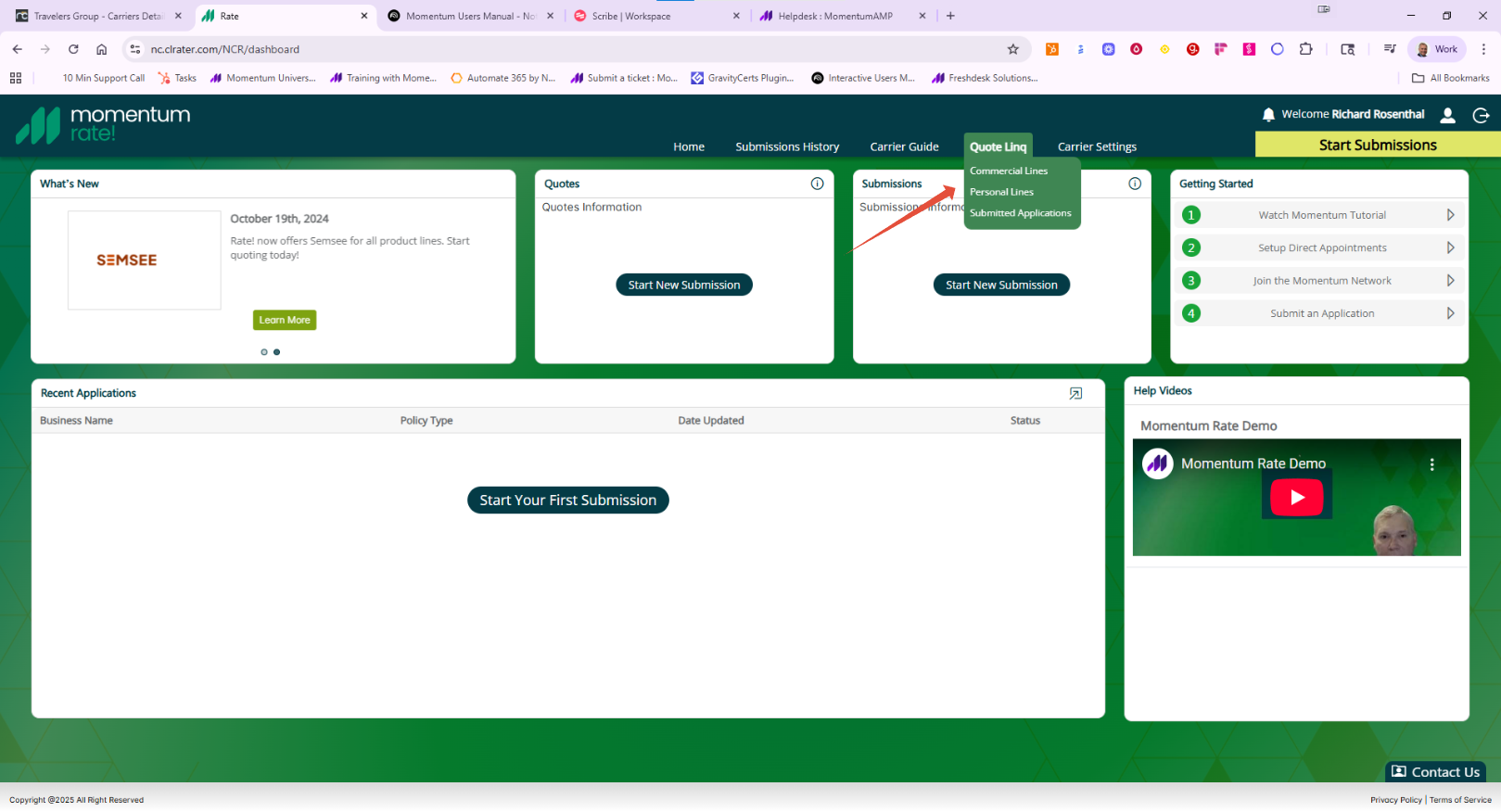This screenshot has width=1501, height=812.
Task: Open the browser extensions puzzle icon
Action: (x=1305, y=49)
